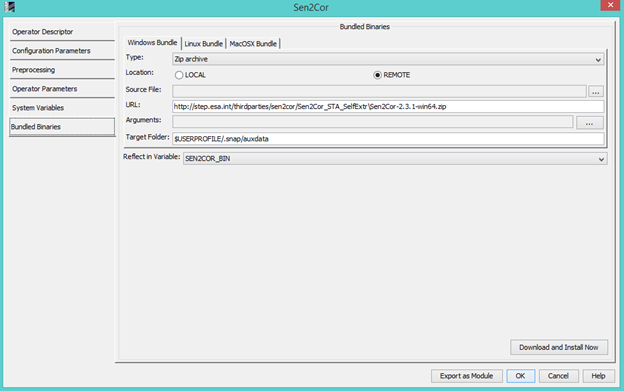The height and width of the screenshot is (391, 624).
Task: Open the System Variables section
Action: point(62,108)
